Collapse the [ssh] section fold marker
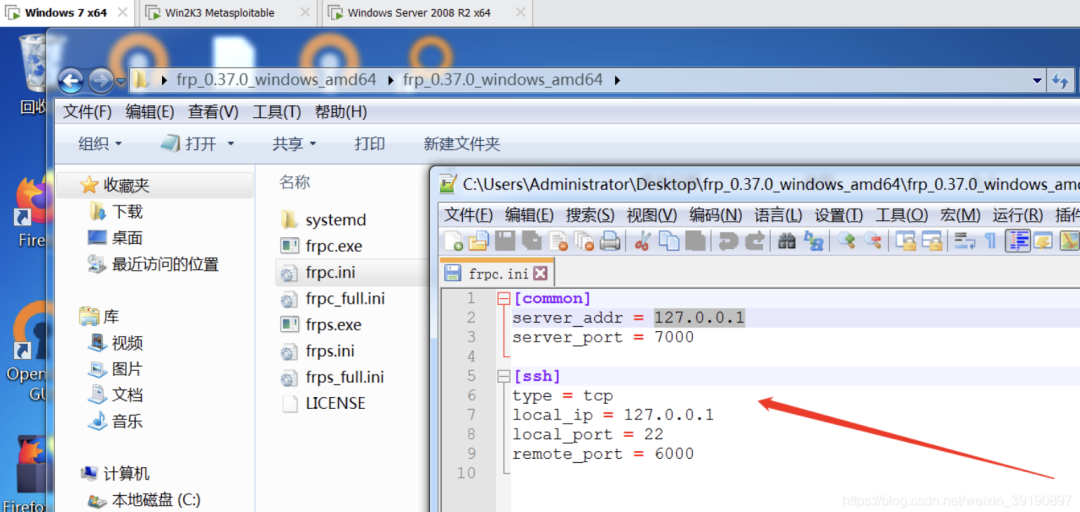 pos(503,376)
